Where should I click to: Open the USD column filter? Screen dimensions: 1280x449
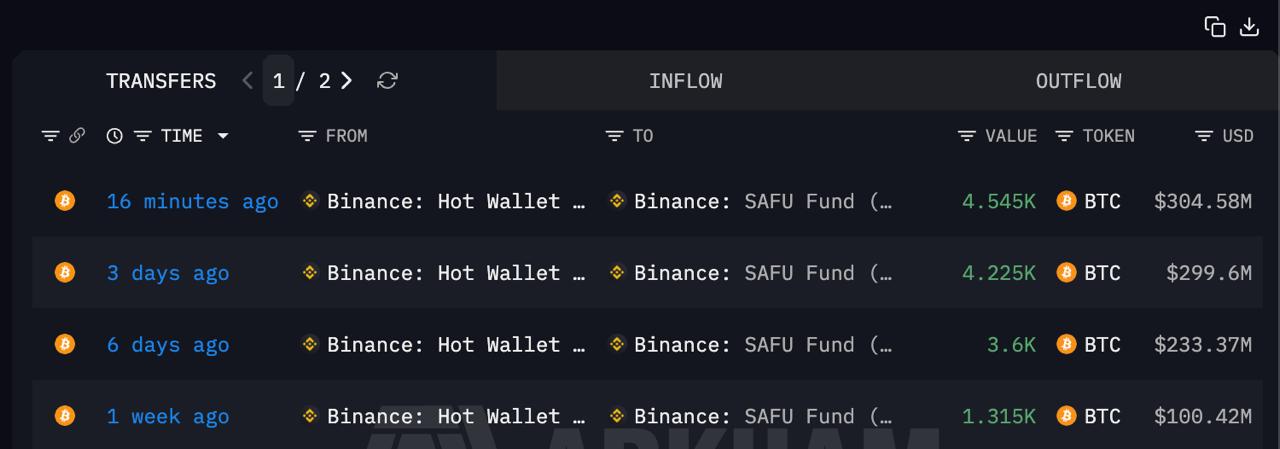(x=1204, y=136)
